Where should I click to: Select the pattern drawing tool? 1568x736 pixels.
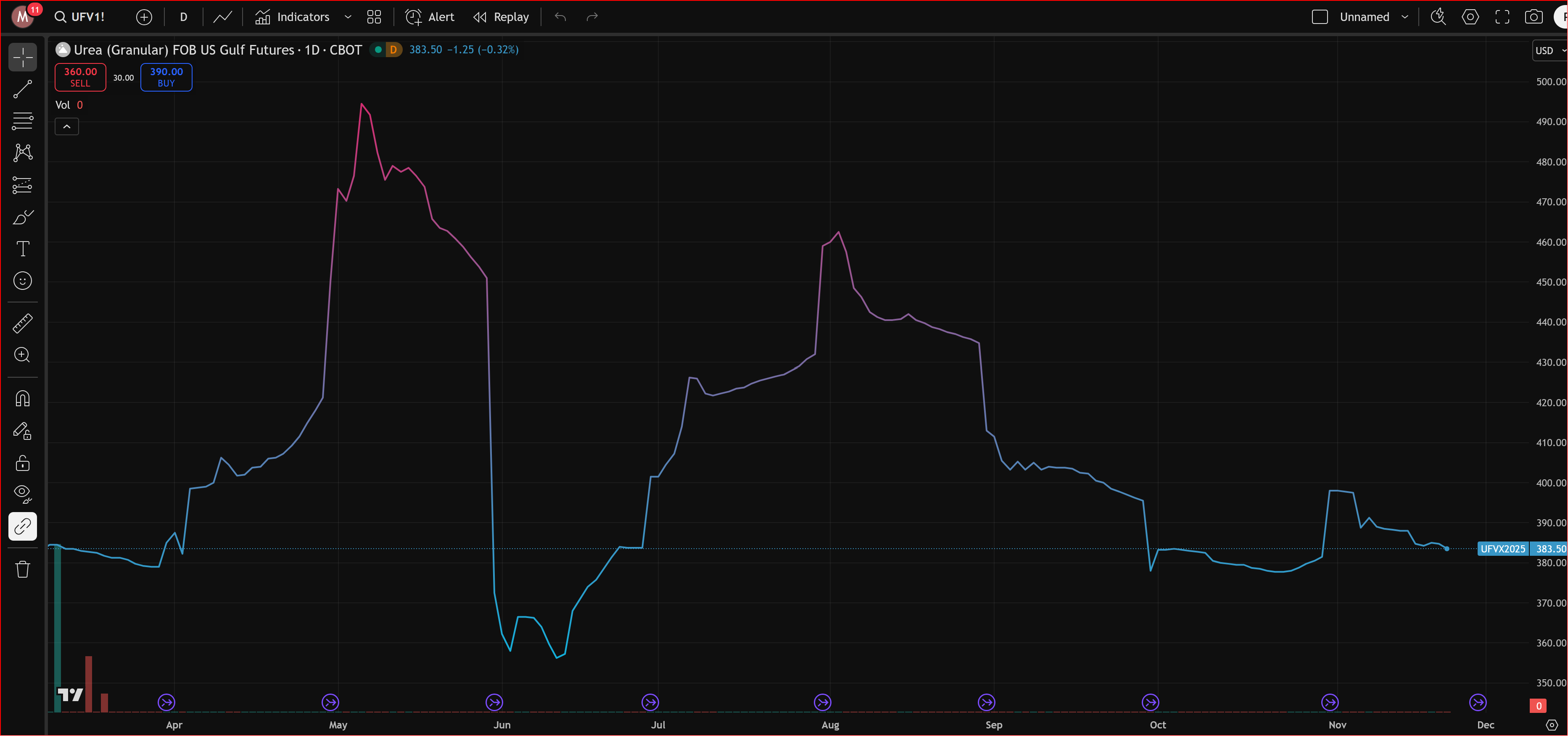23,152
